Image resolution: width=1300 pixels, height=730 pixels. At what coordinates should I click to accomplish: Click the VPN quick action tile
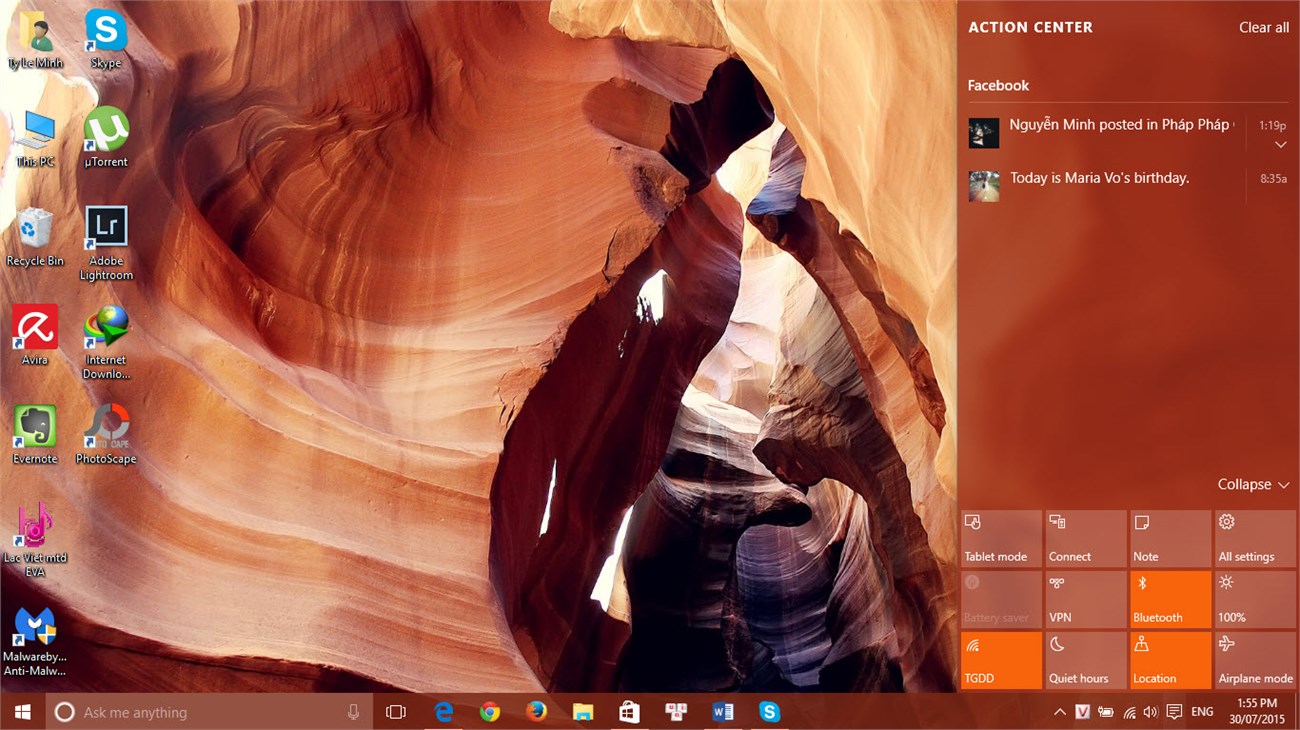[x=1086, y=600]
